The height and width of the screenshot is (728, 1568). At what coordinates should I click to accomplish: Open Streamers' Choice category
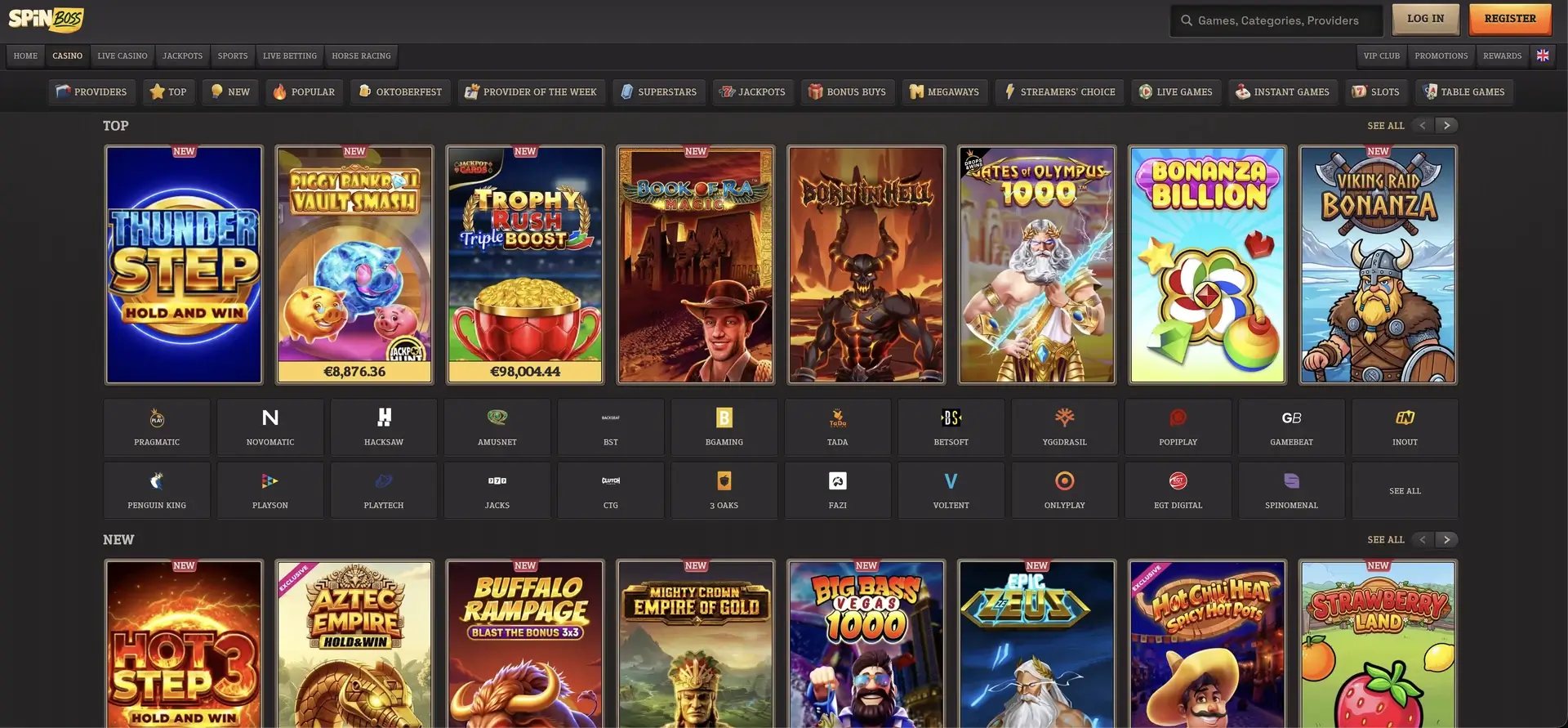[x=1059, y=92]
